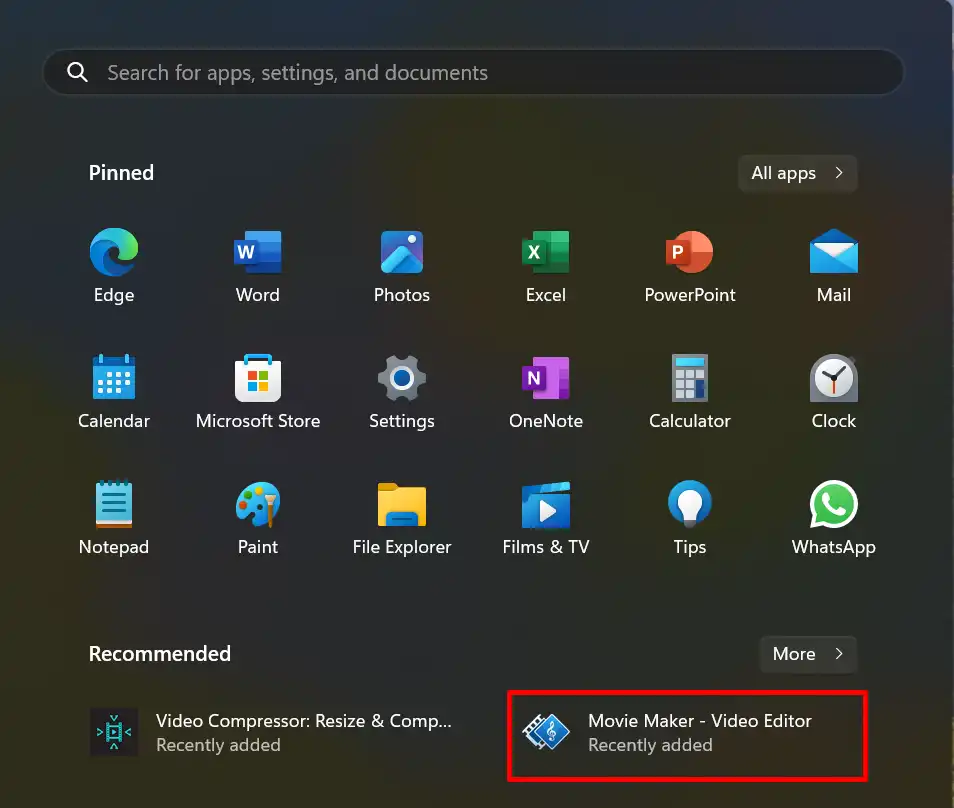
Task: Open the Mail app
Action: pyautogui.click(x=834, y=265)
